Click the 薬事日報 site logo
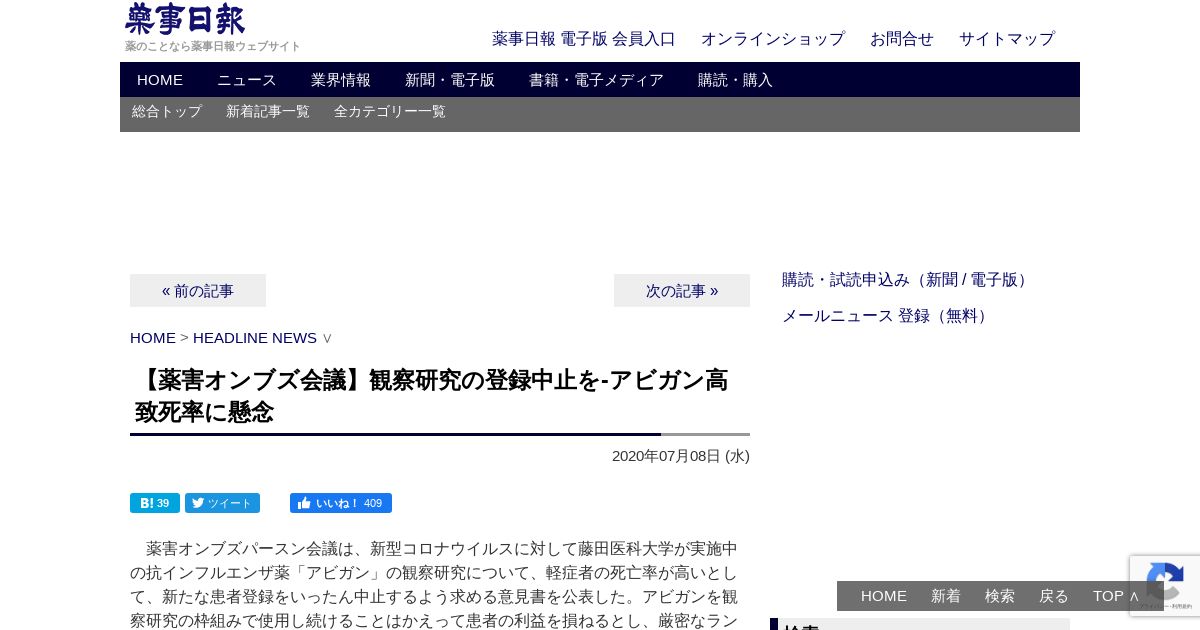The image size is (1200, 630). (185, 19)
